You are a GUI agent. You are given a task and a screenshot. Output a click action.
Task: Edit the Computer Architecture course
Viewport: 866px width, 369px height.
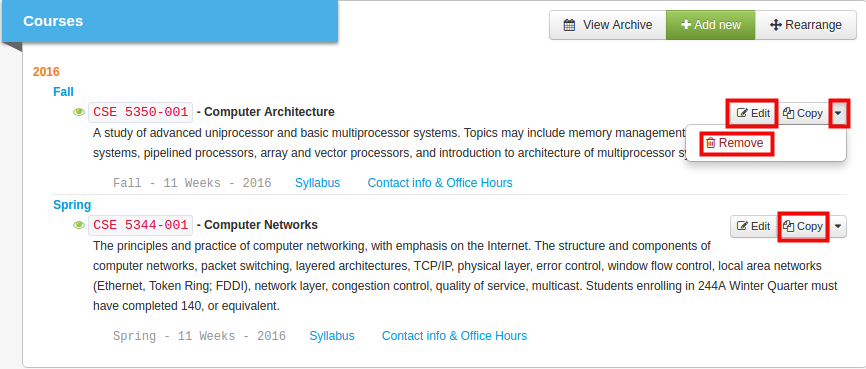tap(753, 113)
